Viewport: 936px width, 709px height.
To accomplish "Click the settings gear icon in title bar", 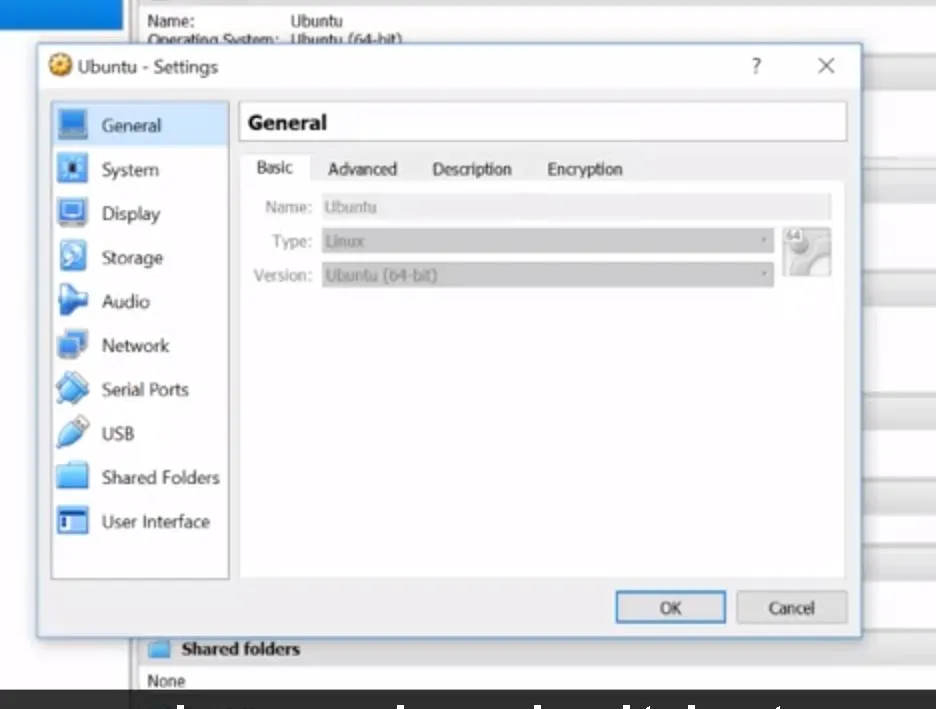I will coord(60,65).
